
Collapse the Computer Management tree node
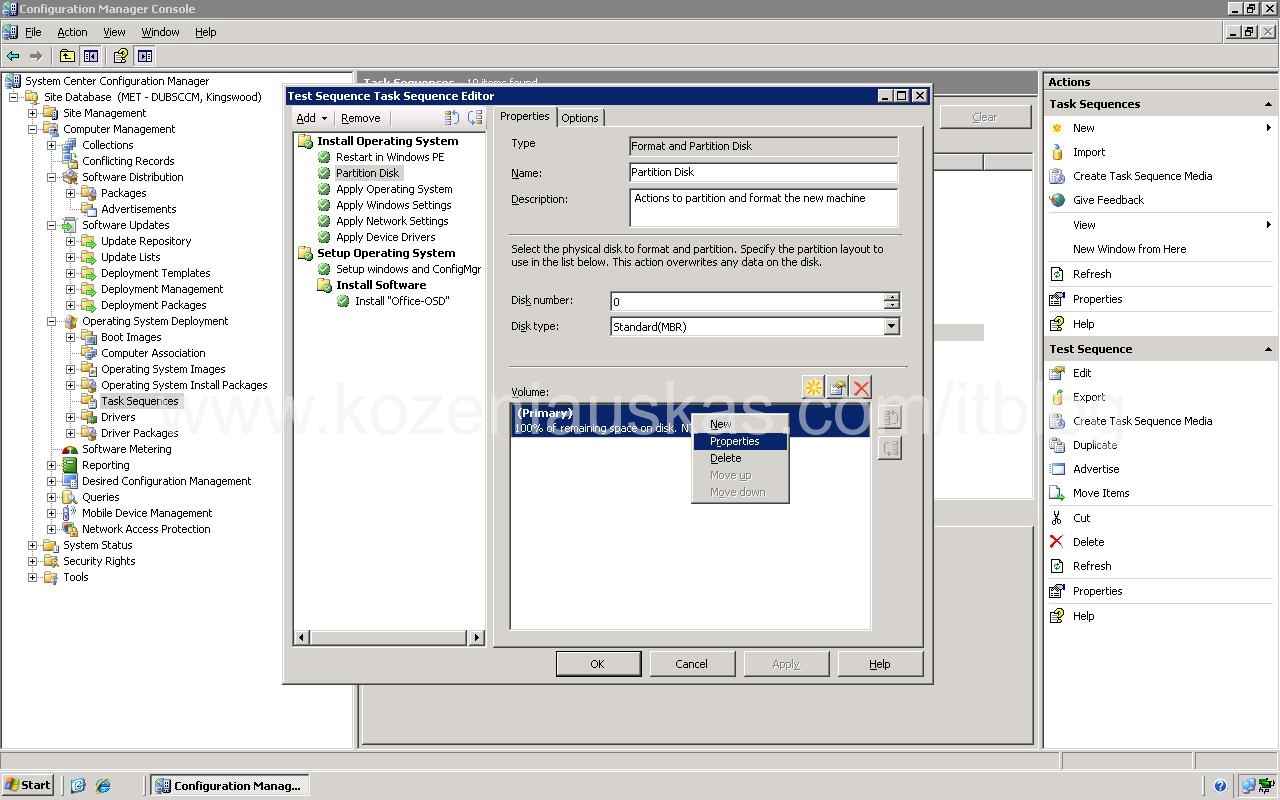[x=32, y=129]
